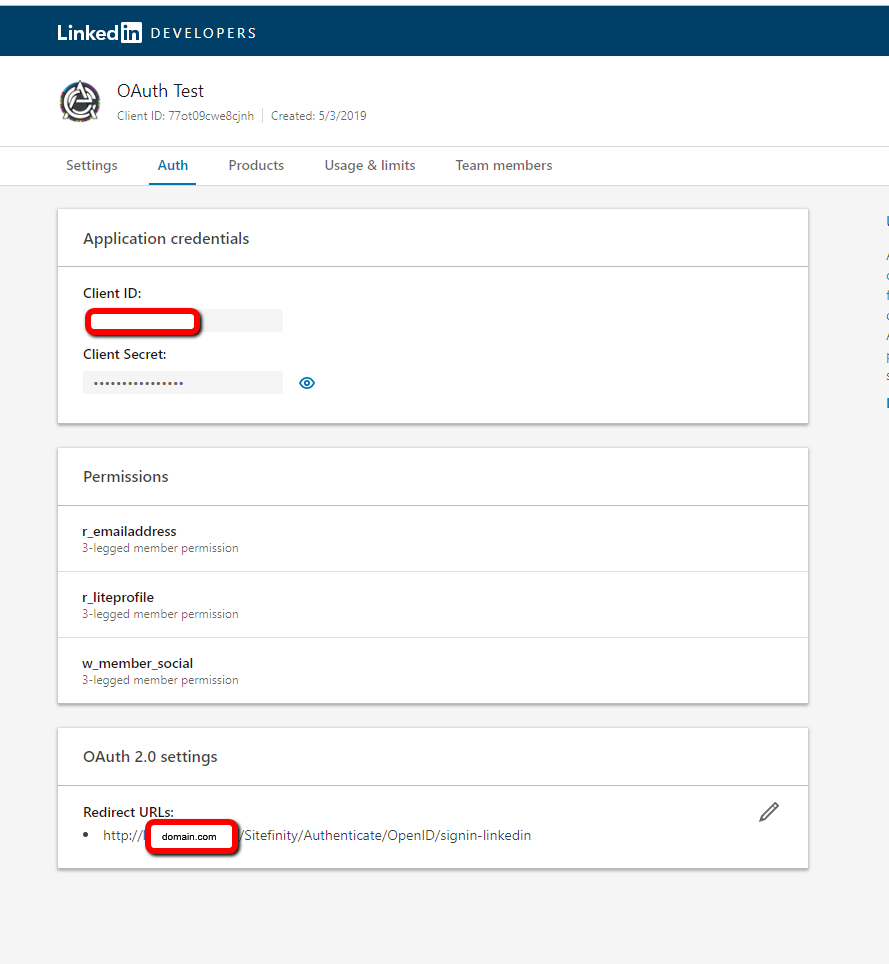Go to the Team members tab
889x964 pixels.
(x=504, y=165)
